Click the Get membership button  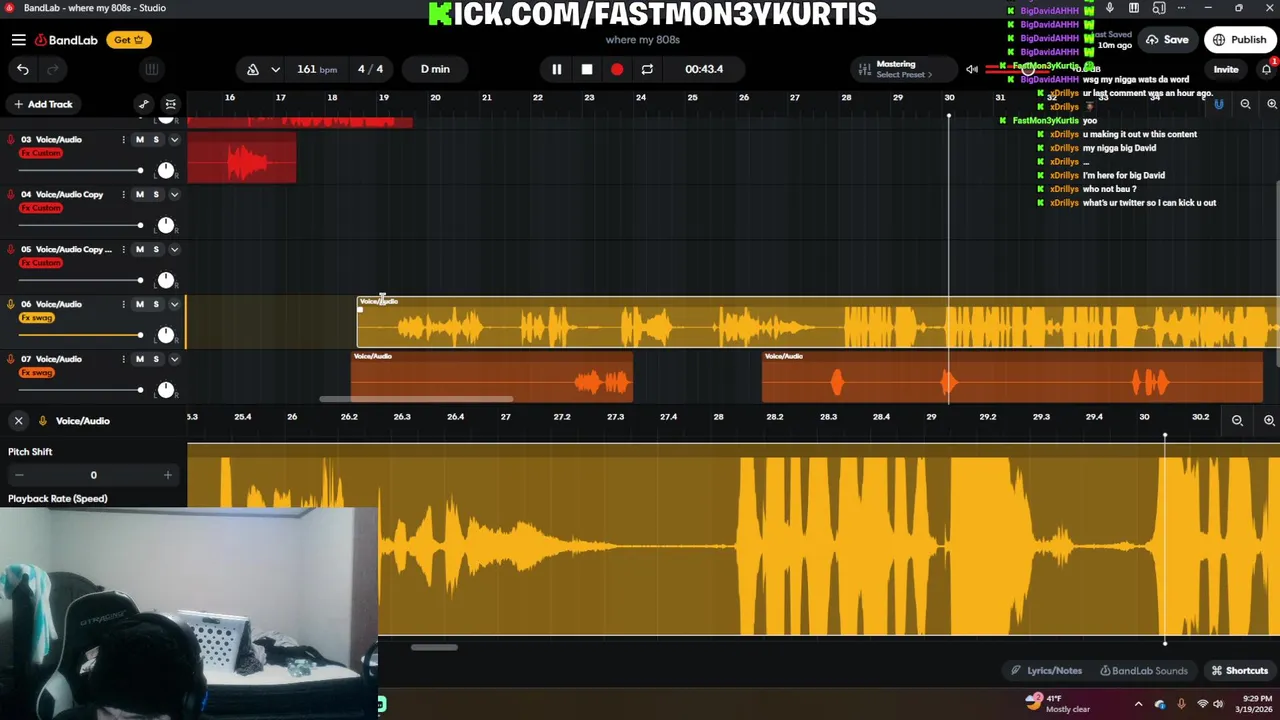pyautogui.click(x=129, y=40)
